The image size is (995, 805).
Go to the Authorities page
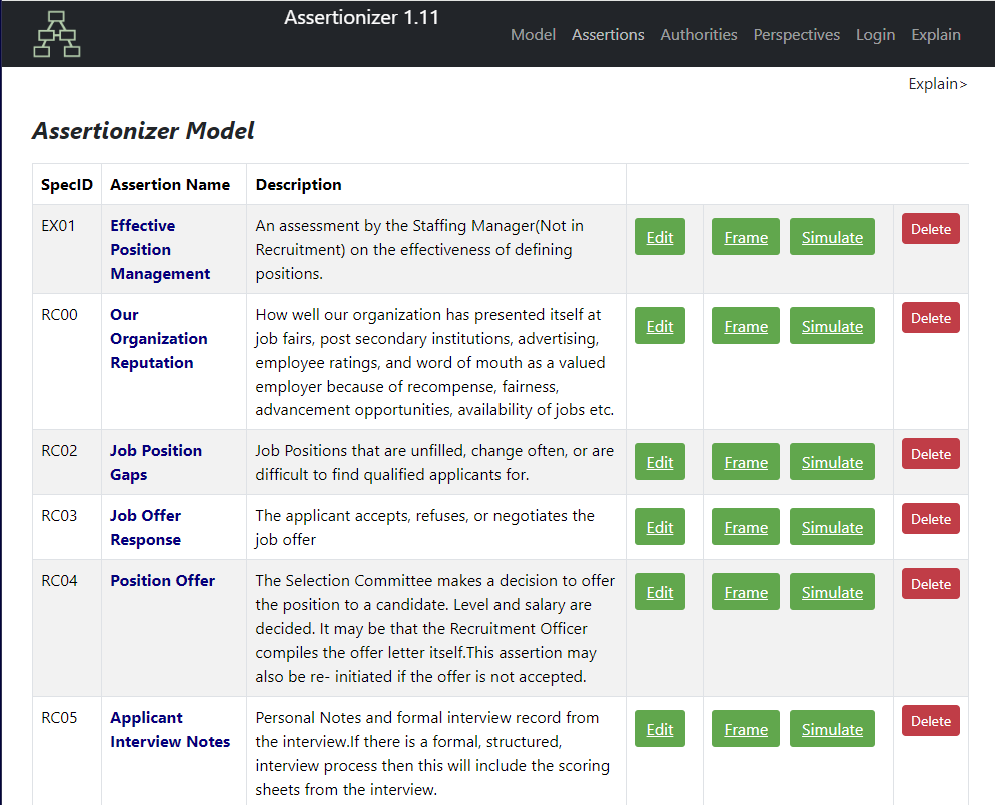[699, 35]
